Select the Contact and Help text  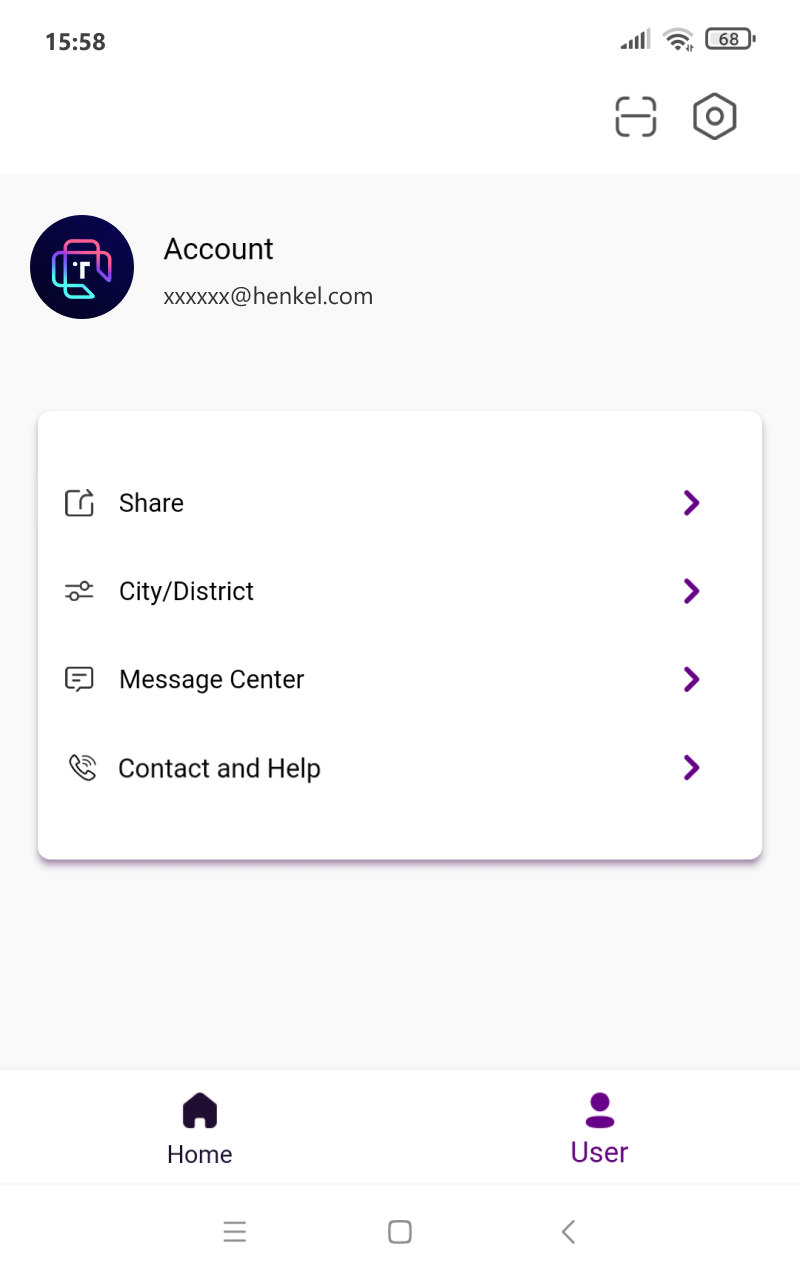(219, 768)
